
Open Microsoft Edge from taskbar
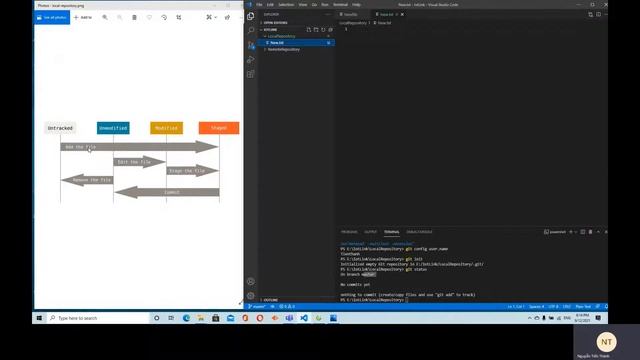click(x=186, y=318)
